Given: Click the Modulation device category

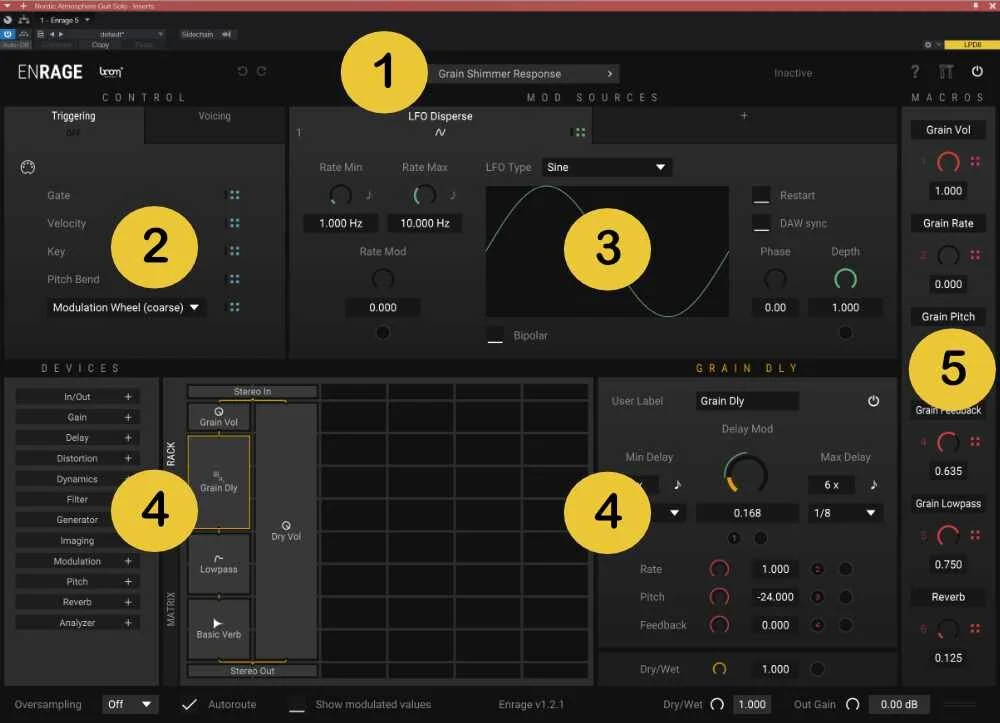Looking at the screenshot, I should [x=77, y=561].
